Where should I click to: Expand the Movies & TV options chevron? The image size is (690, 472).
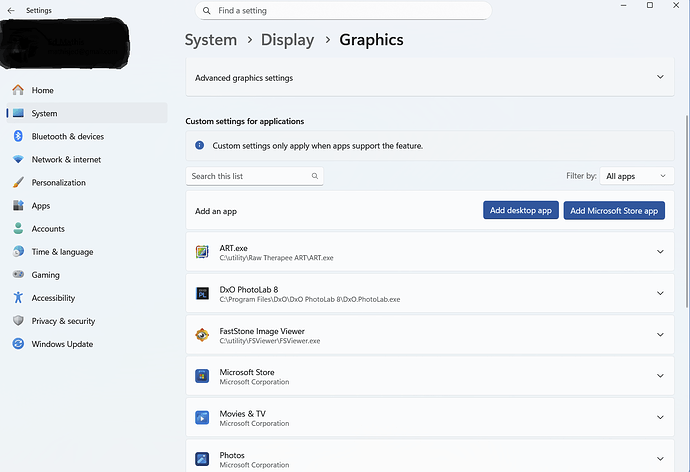pos(660,417)
